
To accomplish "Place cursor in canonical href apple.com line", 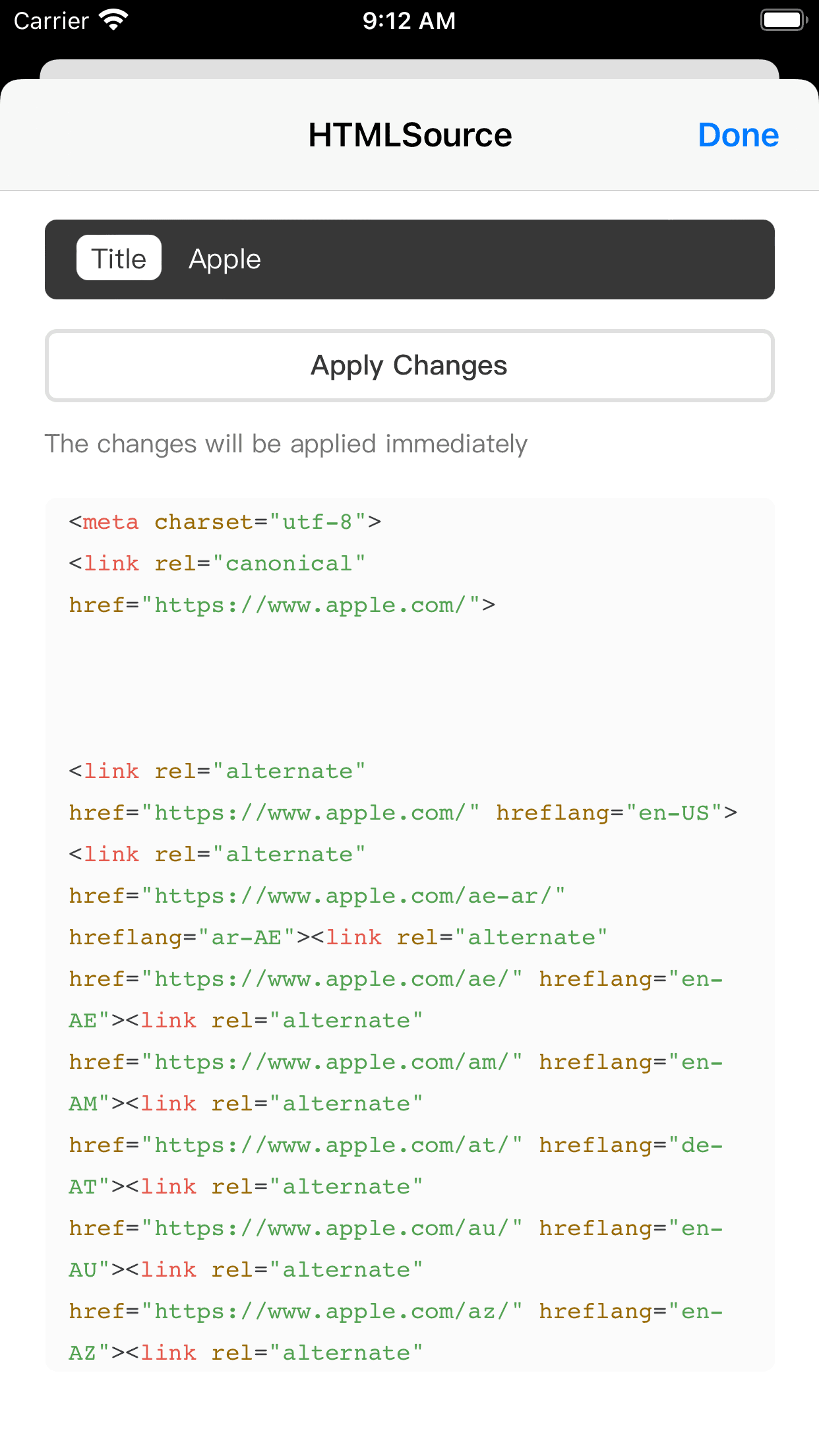I will click(x=282, y=605).
